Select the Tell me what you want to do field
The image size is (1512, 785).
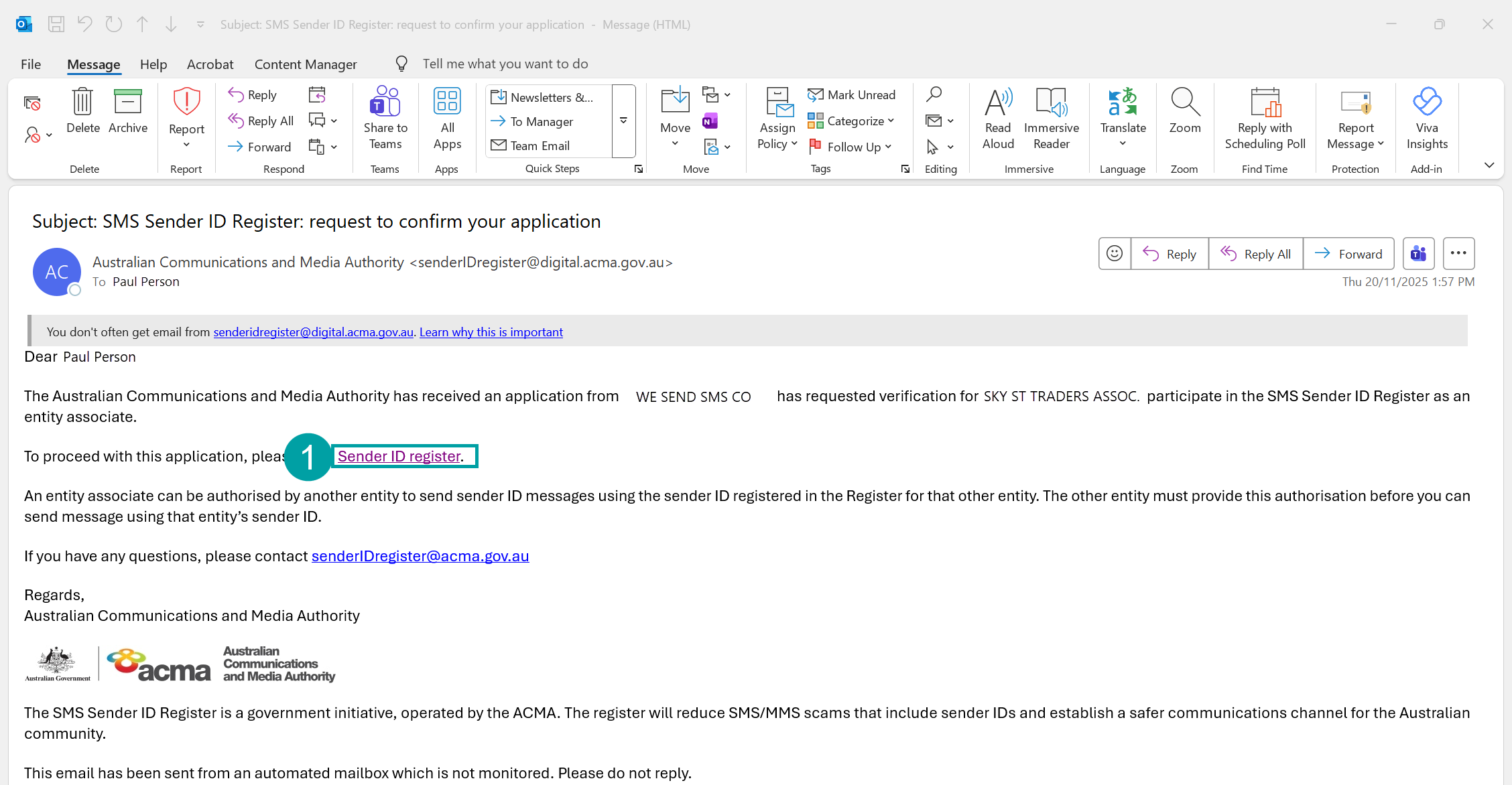pos(505,63)
